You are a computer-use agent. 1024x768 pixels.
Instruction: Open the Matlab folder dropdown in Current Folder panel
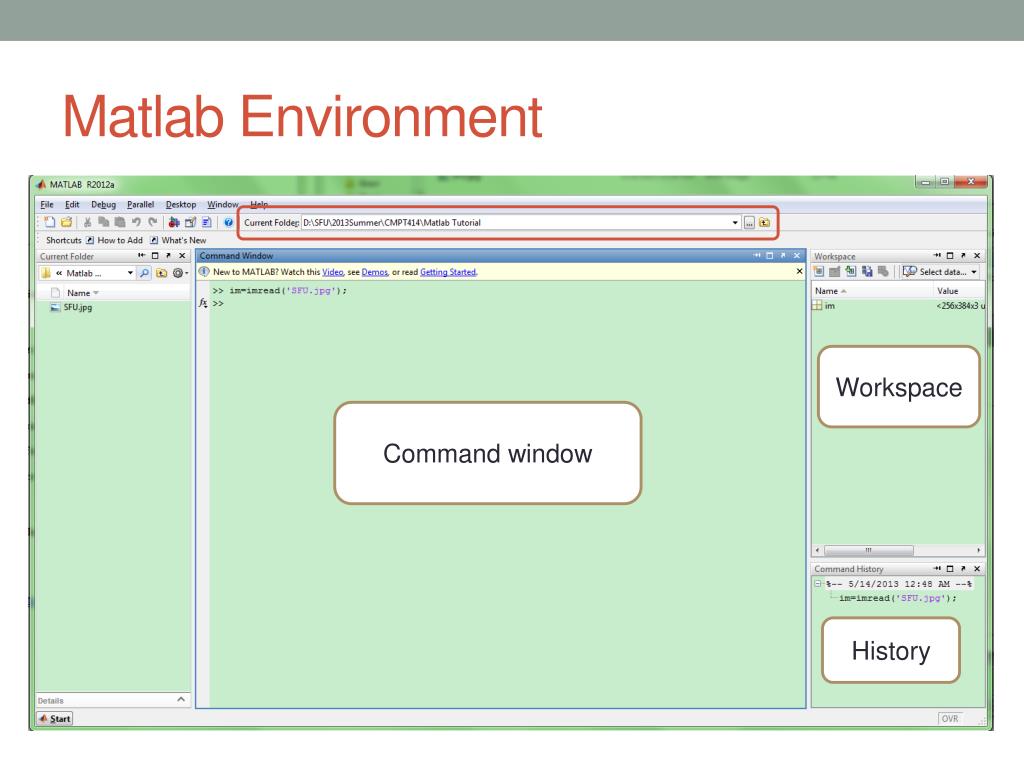click(x=130, y=273)
